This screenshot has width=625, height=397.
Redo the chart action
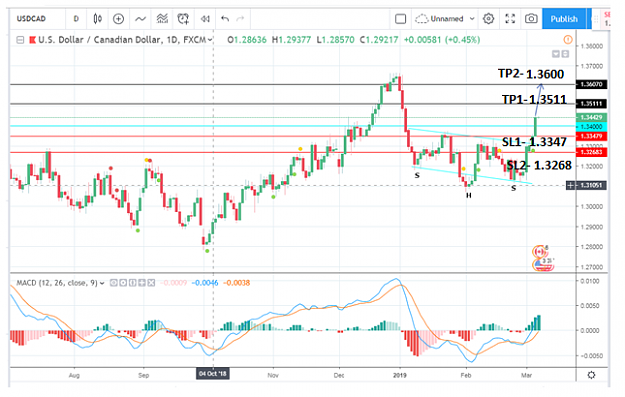(240, 19)
